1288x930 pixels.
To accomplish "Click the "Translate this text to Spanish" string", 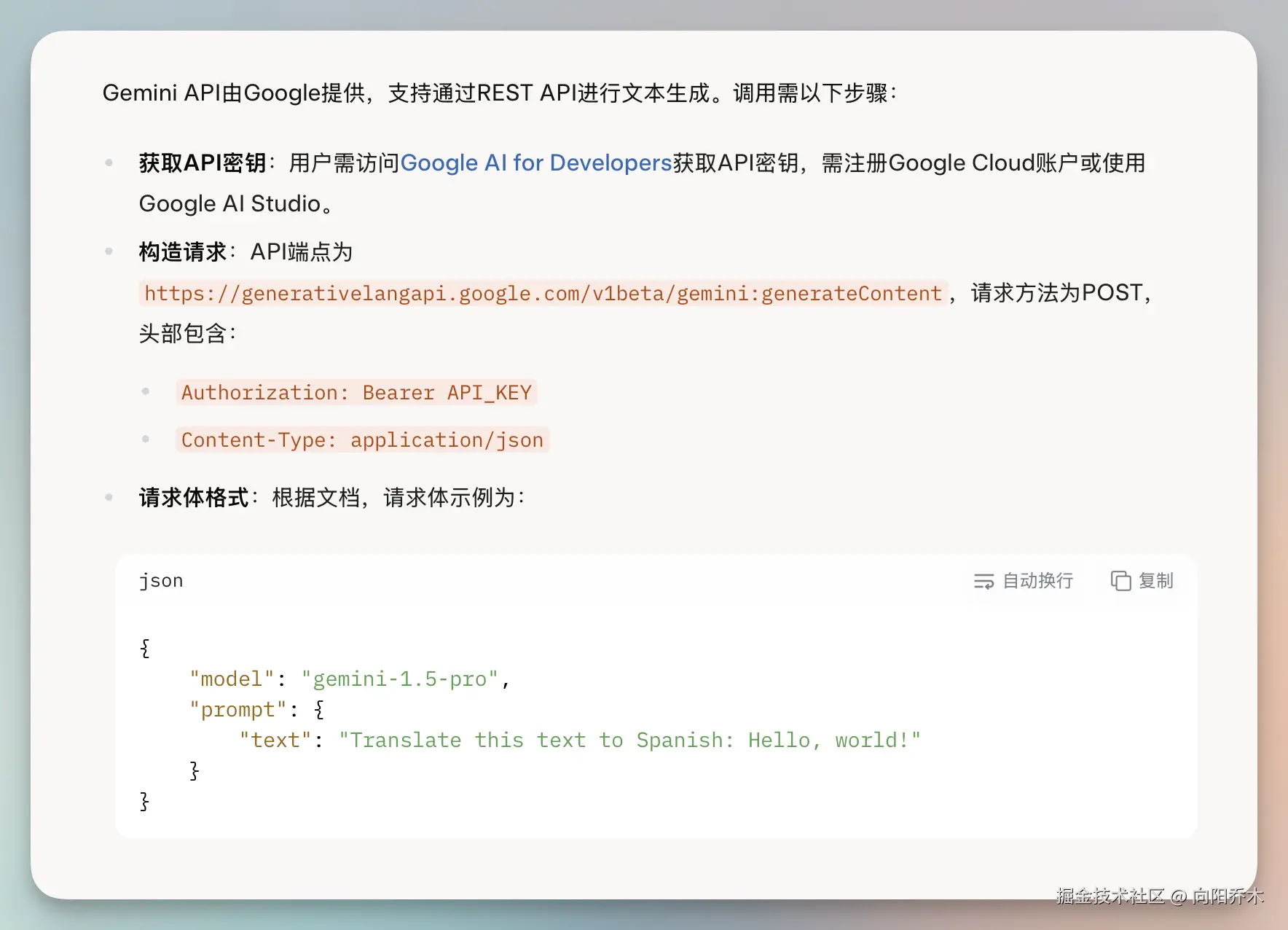I will point(629,740).
